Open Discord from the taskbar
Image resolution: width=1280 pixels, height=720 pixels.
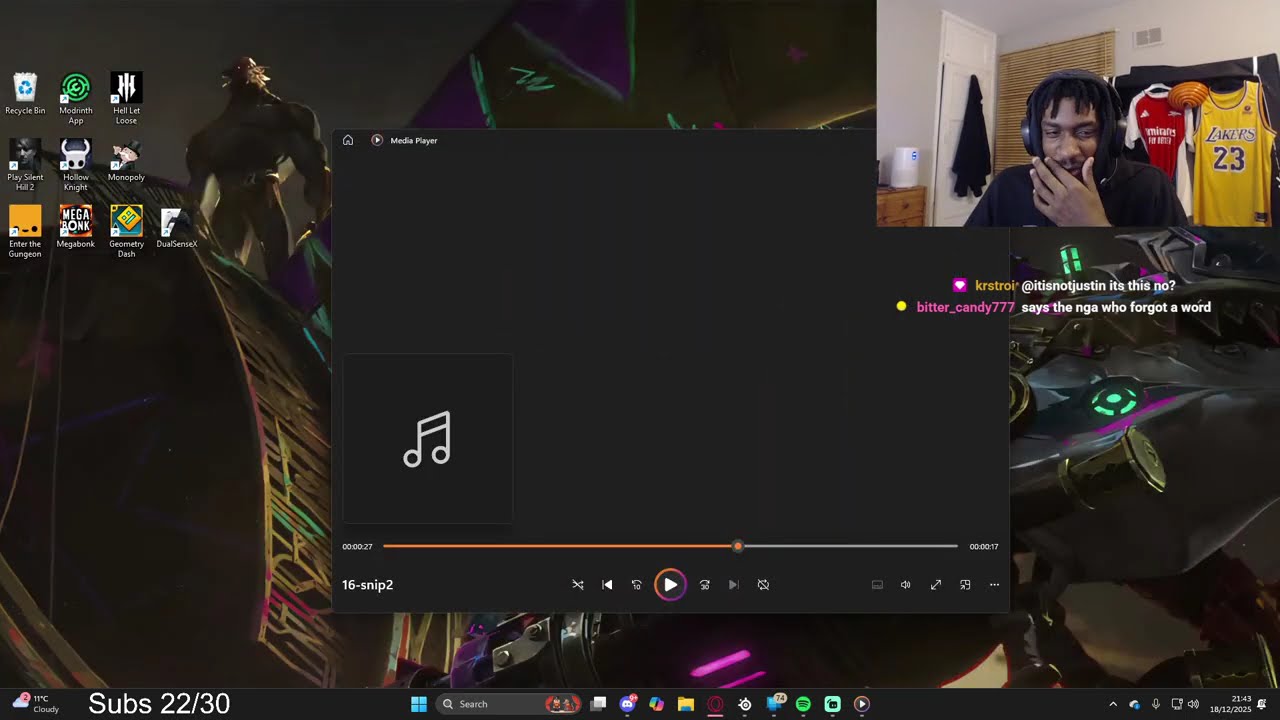coord(627,704)
